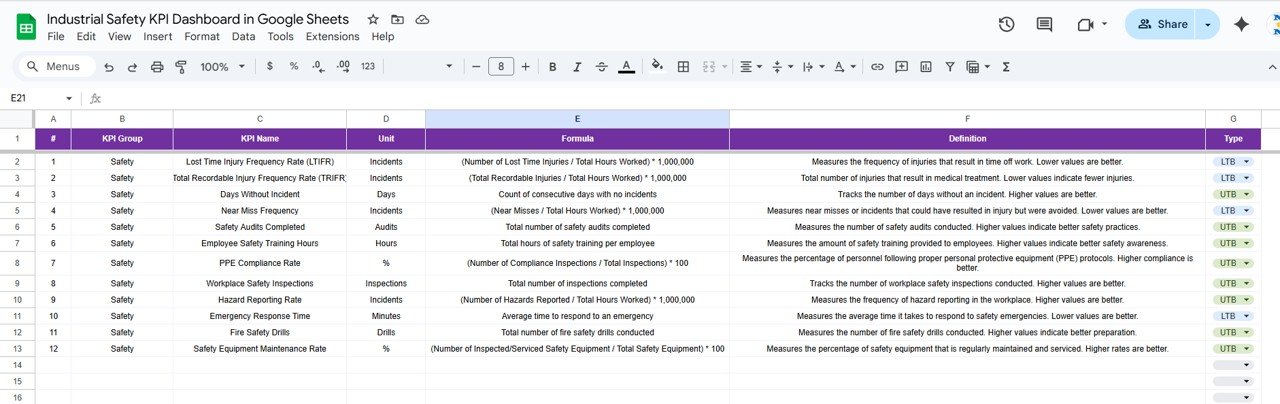Image resolution: width=1280 pixels, height=404 pixels.
Task: Click the Menus search button
Action: point(56,67)
